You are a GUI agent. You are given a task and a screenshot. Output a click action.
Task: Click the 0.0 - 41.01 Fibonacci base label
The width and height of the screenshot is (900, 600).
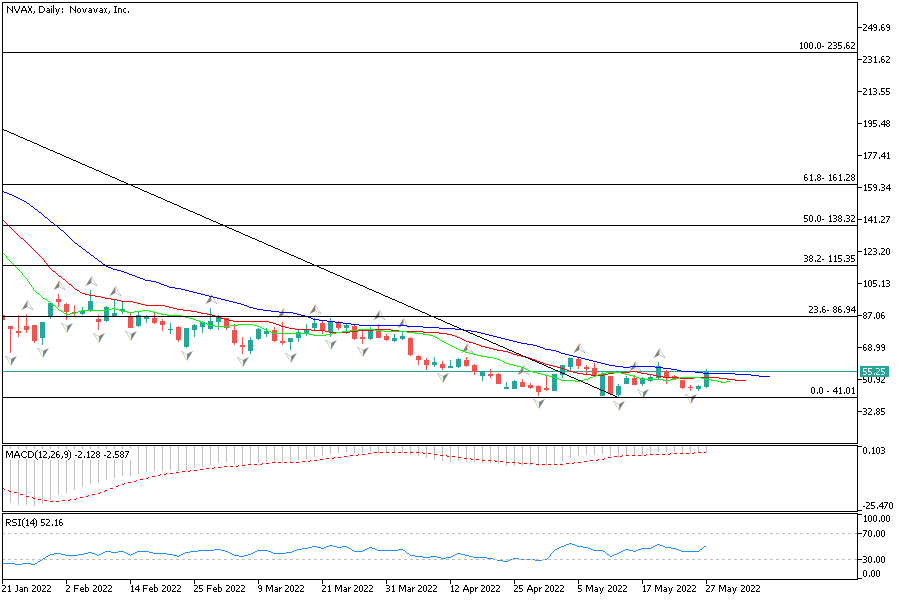[x=833, y=391]
